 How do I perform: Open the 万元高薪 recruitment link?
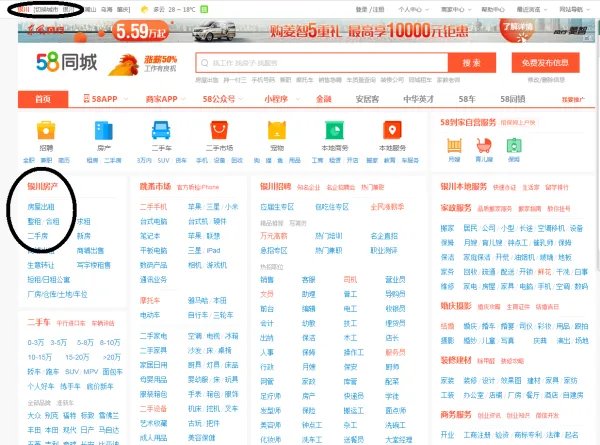click(274, 236)
